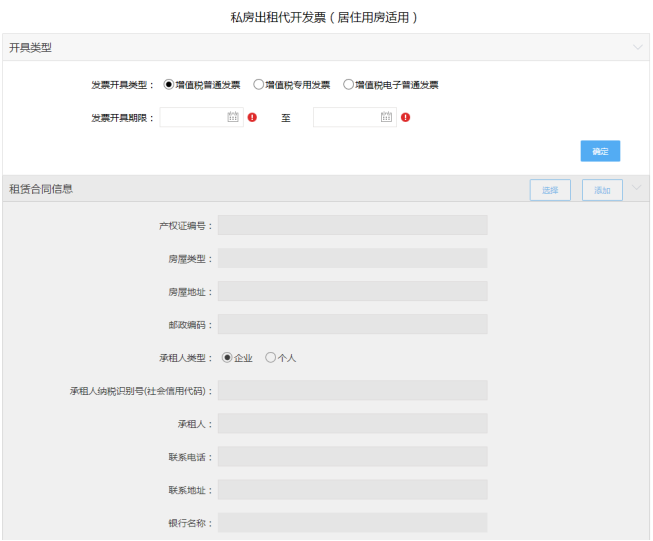Click the 开具类型 section header text
The height and width of the screenshot is (541, 653).
tap(30, 47)
